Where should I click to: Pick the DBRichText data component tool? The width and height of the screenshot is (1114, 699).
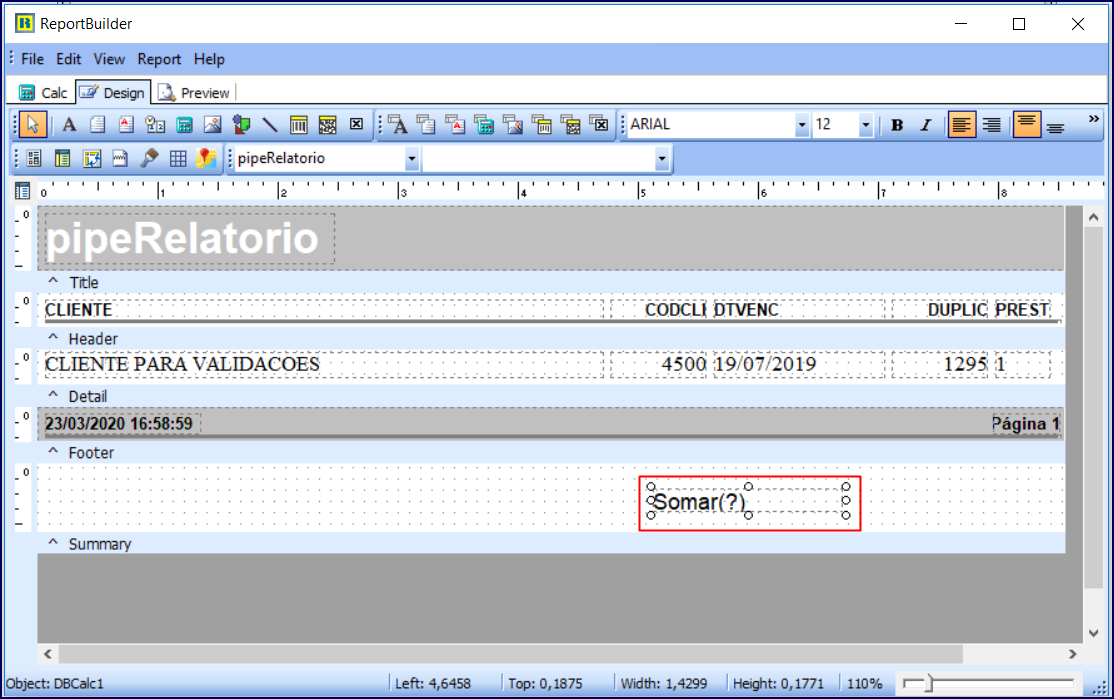point(455,125)
